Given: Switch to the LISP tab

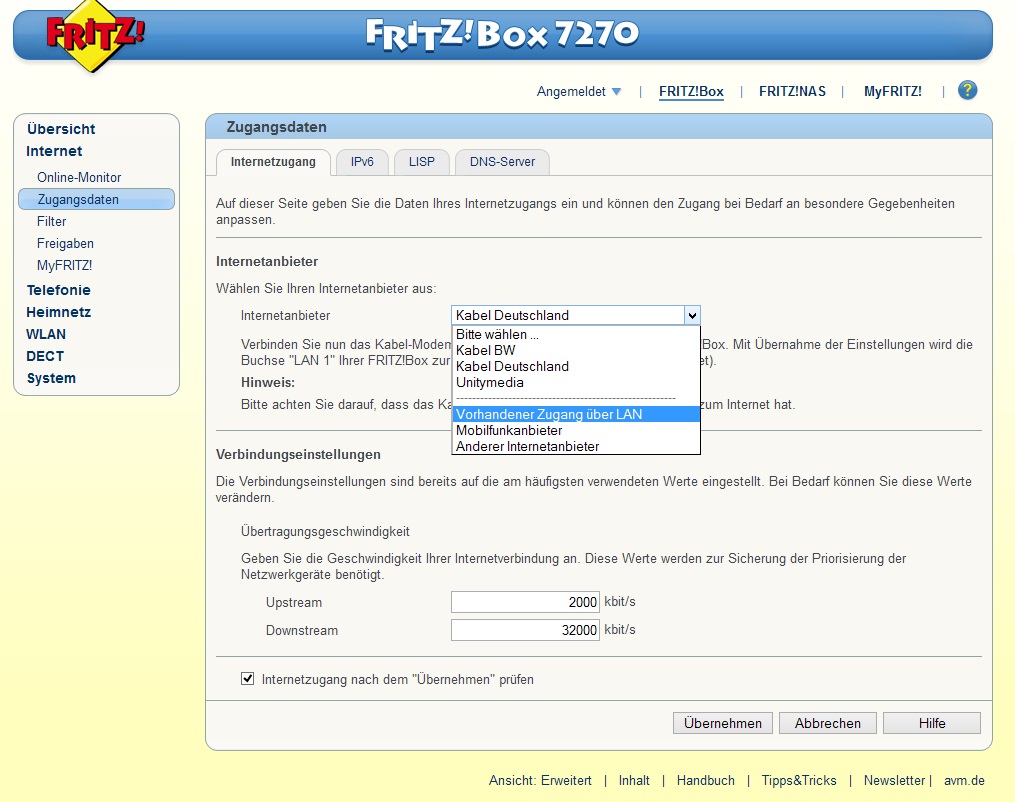Looking at the screenshot, I should [x=421, y=162].
